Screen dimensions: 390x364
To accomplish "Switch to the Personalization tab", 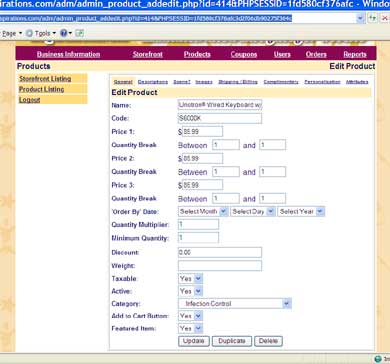I will click(x=322, y=82).
